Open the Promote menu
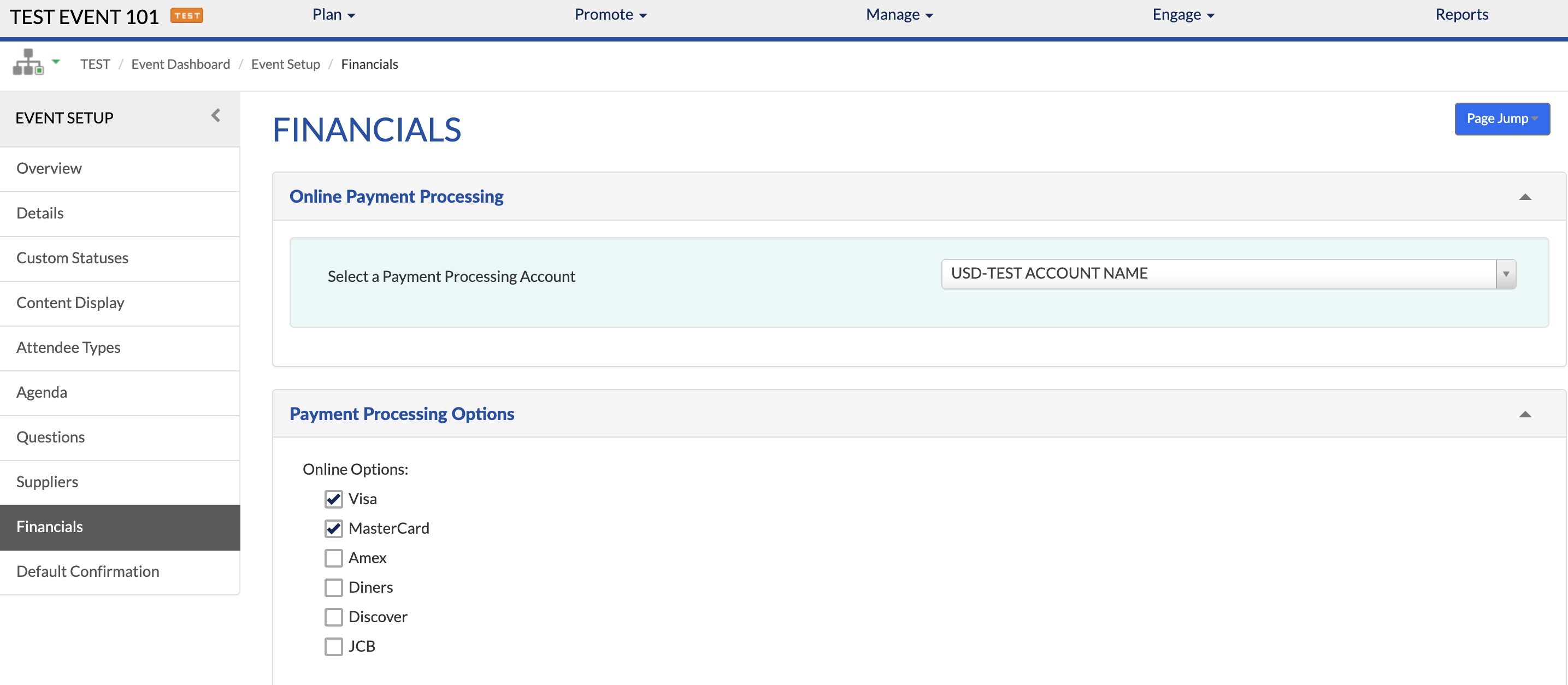 coord(610,15)
